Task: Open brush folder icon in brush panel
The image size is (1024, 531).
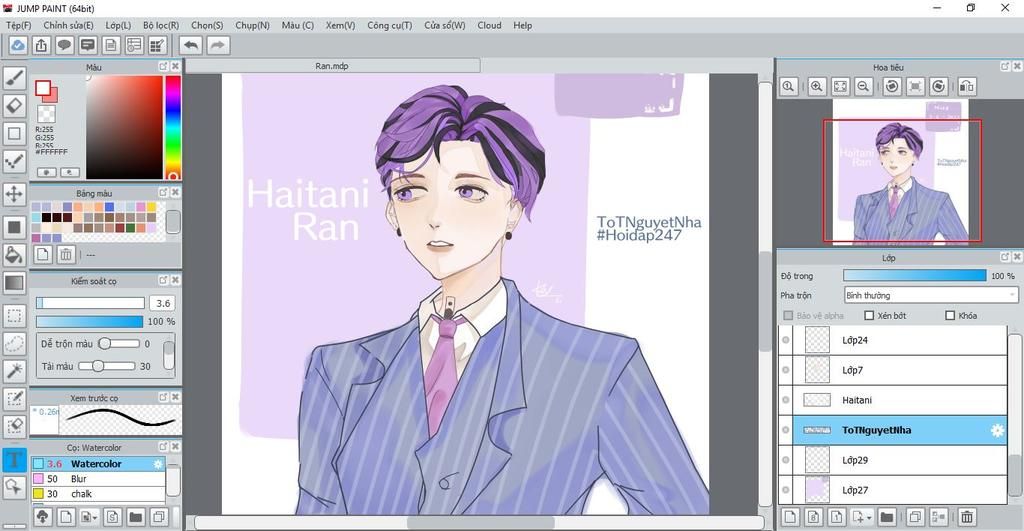Action: (x=136, y=517)
